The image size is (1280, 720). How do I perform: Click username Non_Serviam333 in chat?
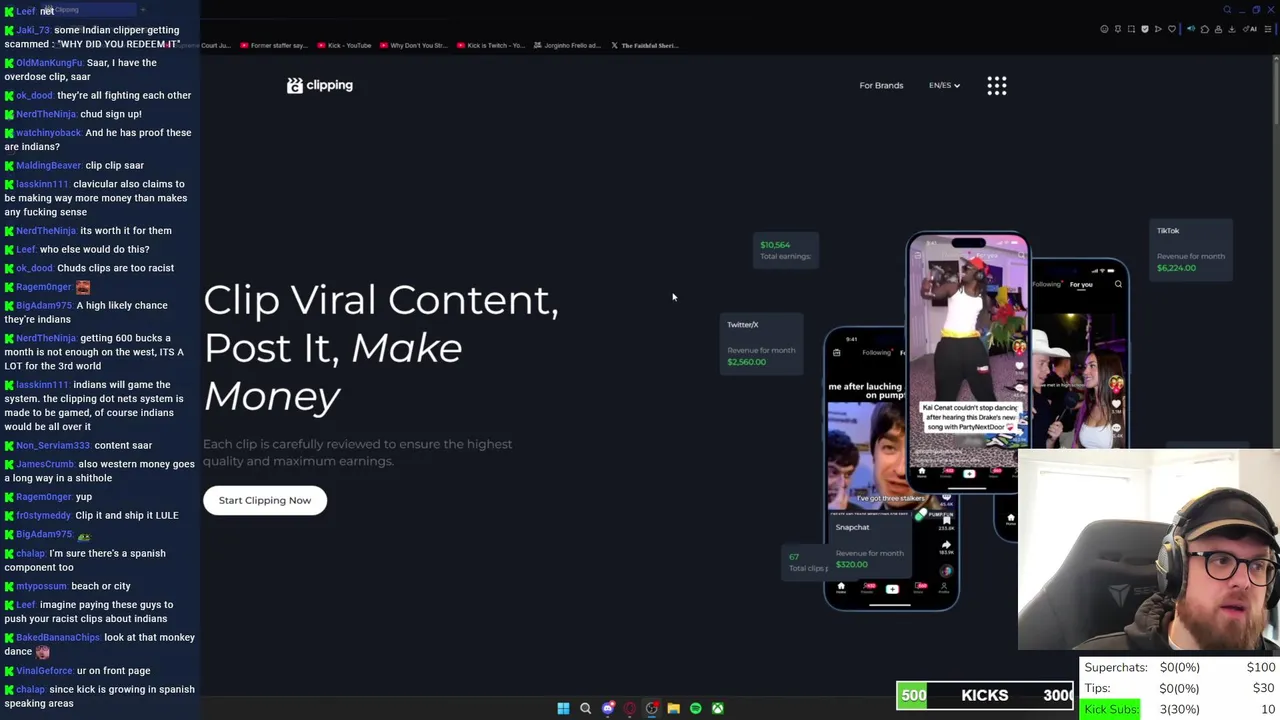tap(53, 445)
